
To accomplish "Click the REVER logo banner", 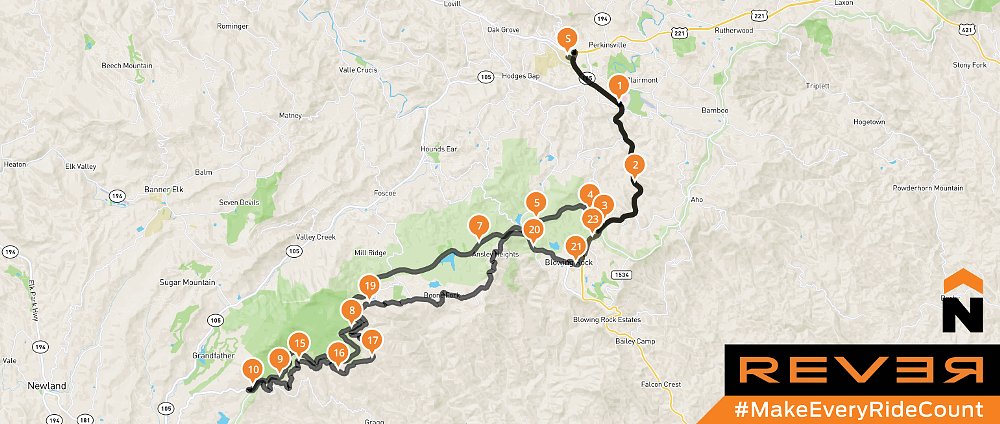I will point(862,370).
